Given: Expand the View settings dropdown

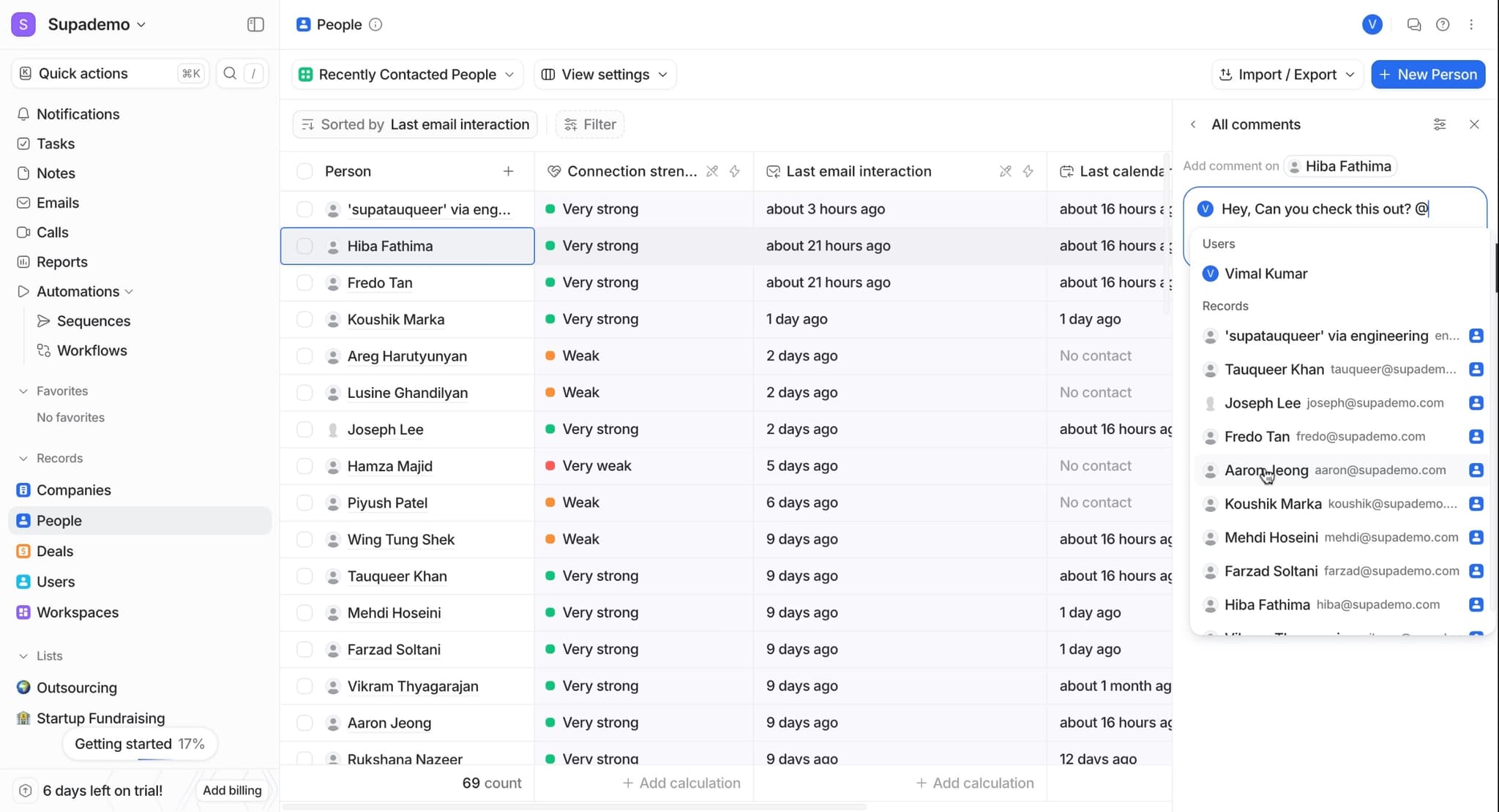Looking at the screenshot, I should (605, 75).
